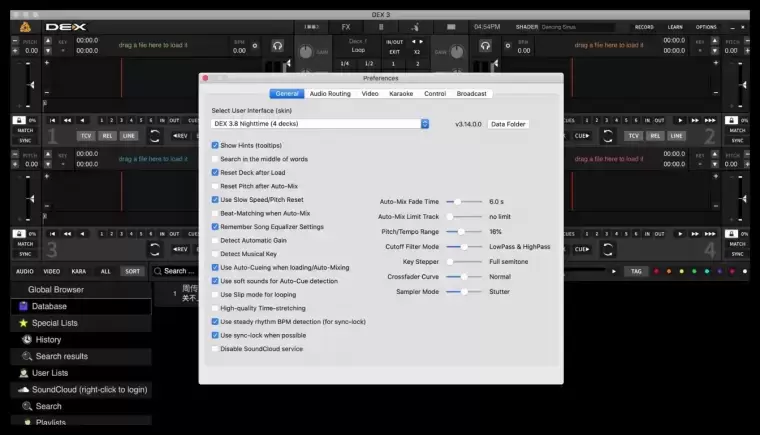Click deck 1 headphone cue icon
Screen dimensions: 760x435
[x=277, y=46]
